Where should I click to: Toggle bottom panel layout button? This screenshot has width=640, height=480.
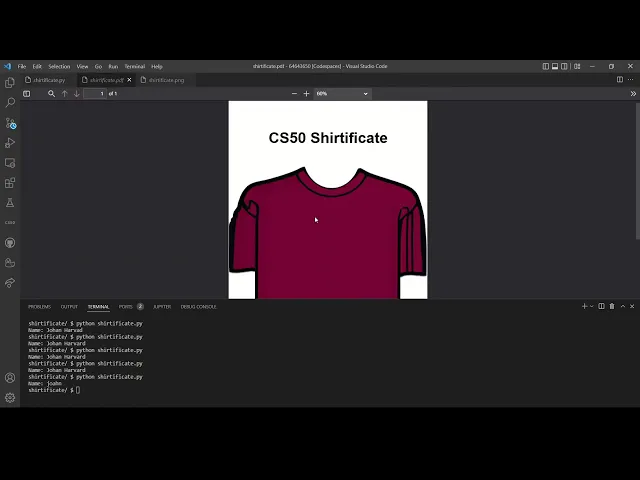coord(555,66)
